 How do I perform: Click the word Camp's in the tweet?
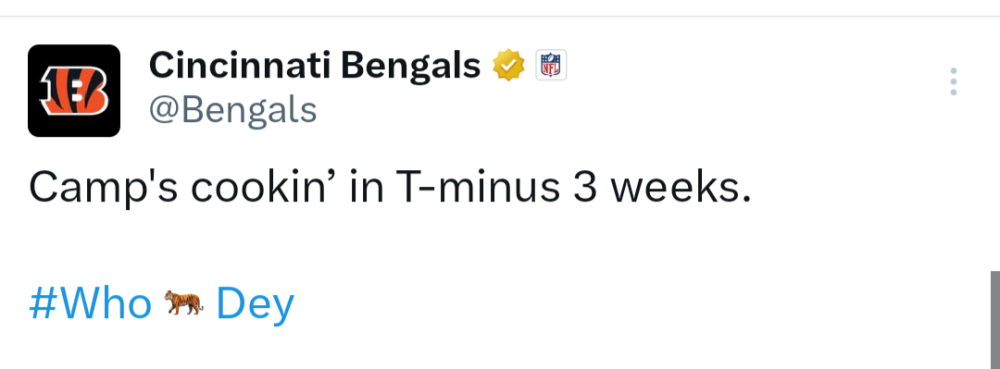coord(103,188)
